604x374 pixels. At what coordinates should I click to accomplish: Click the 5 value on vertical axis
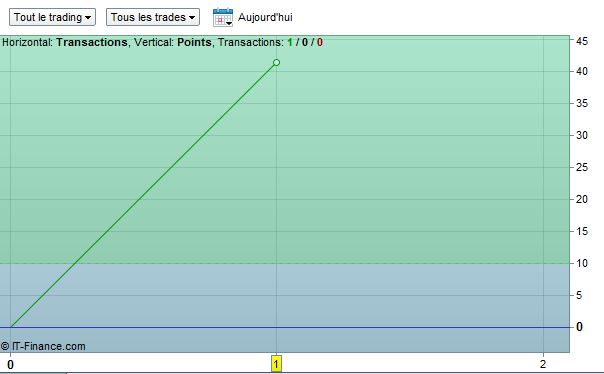579,295
